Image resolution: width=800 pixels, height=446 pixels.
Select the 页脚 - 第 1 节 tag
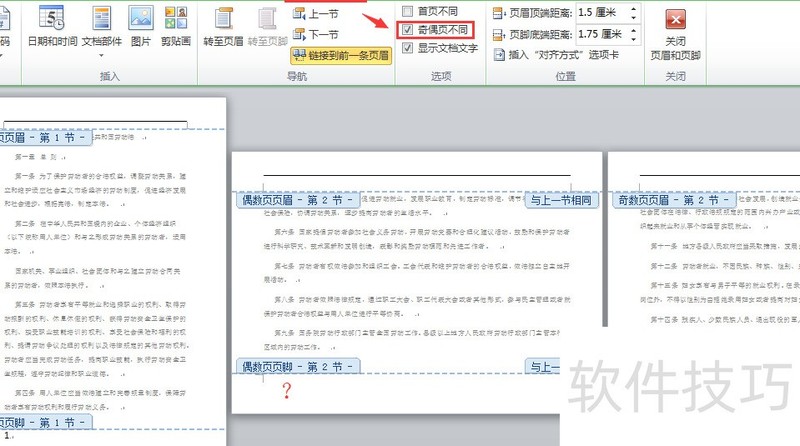click(45, 423)
